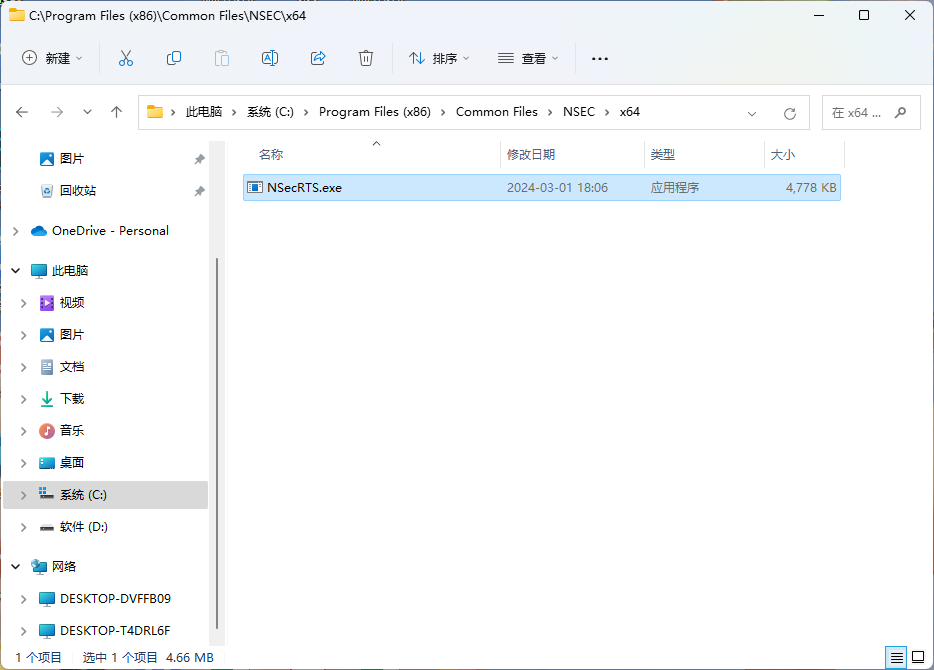Switch to details view layout
934x670 pixels.
pos(896,657)
